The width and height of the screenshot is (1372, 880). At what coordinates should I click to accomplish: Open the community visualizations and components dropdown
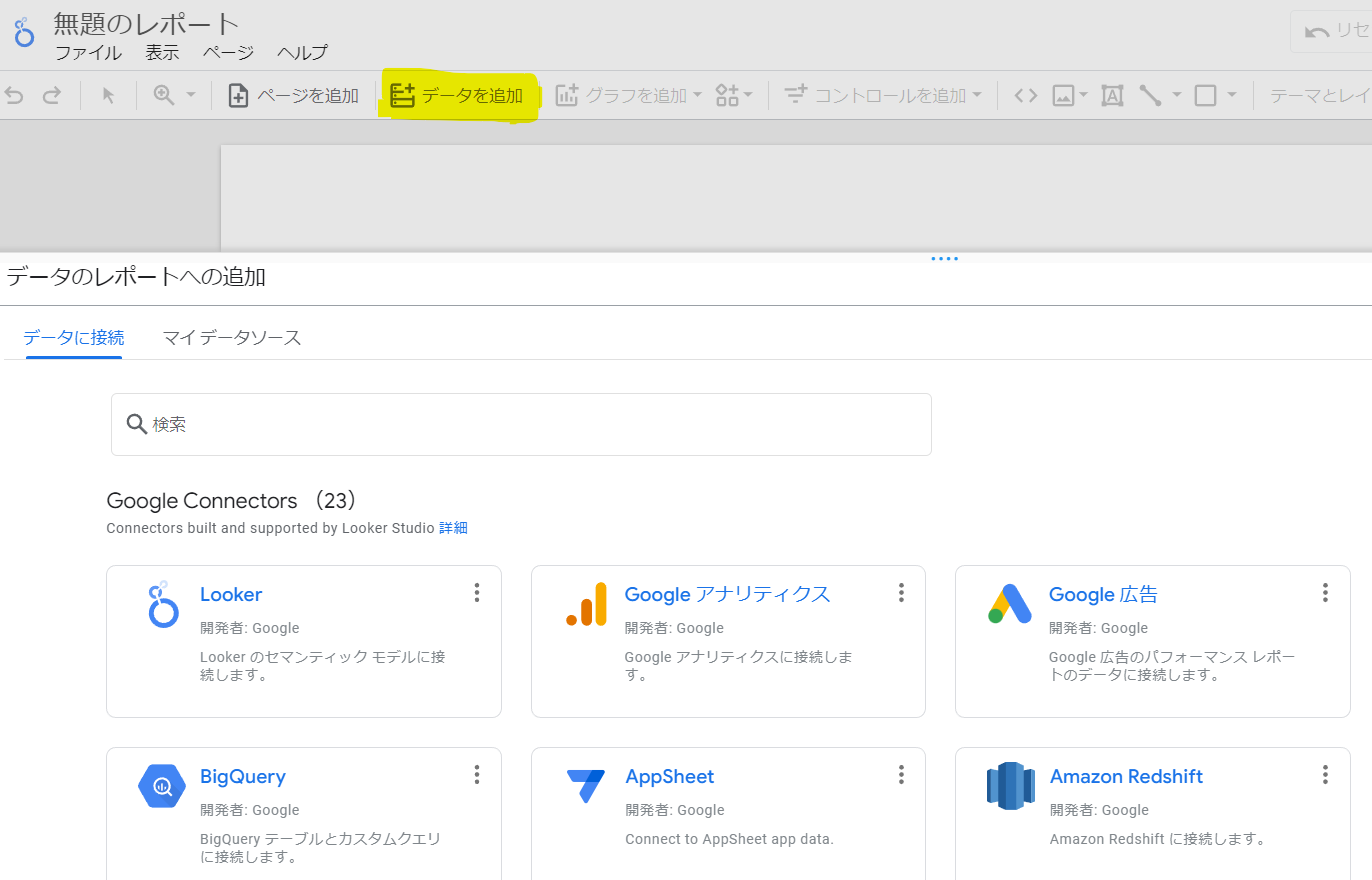point(734,95)
